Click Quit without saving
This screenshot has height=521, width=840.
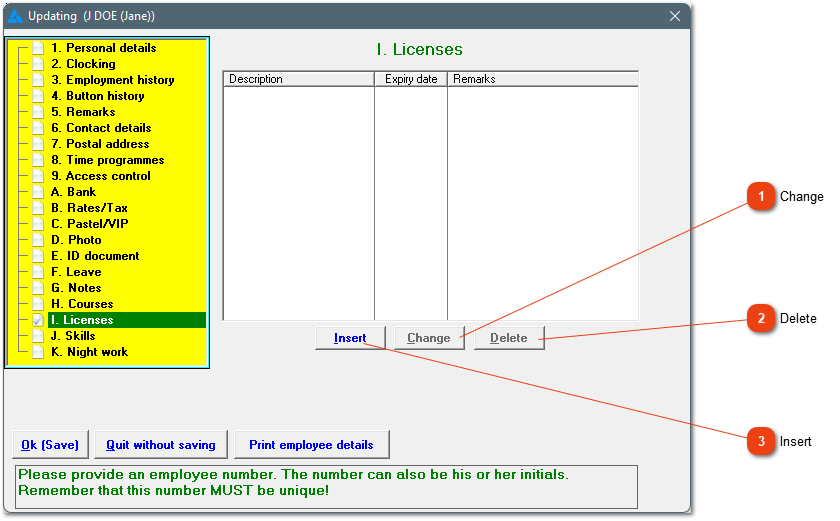click(161, 445)
